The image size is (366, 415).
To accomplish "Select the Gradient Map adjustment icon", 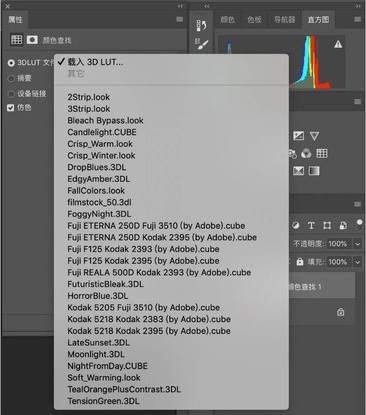I will pos(314,171).
